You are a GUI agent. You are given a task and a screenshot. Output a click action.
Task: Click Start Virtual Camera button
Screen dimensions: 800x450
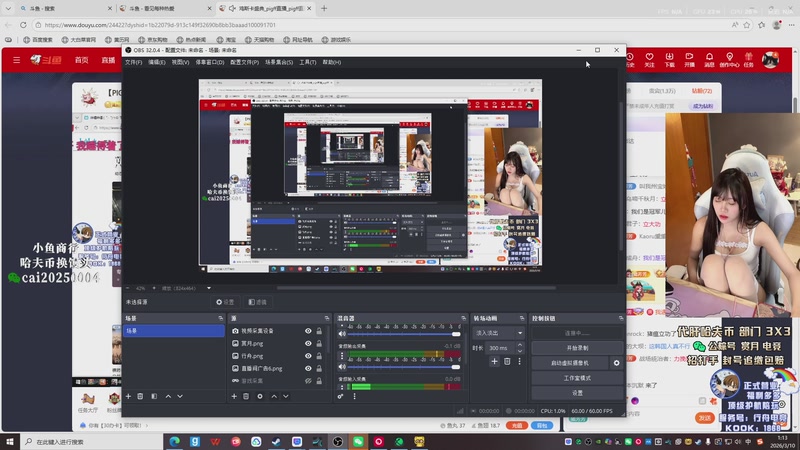[570, 363]
